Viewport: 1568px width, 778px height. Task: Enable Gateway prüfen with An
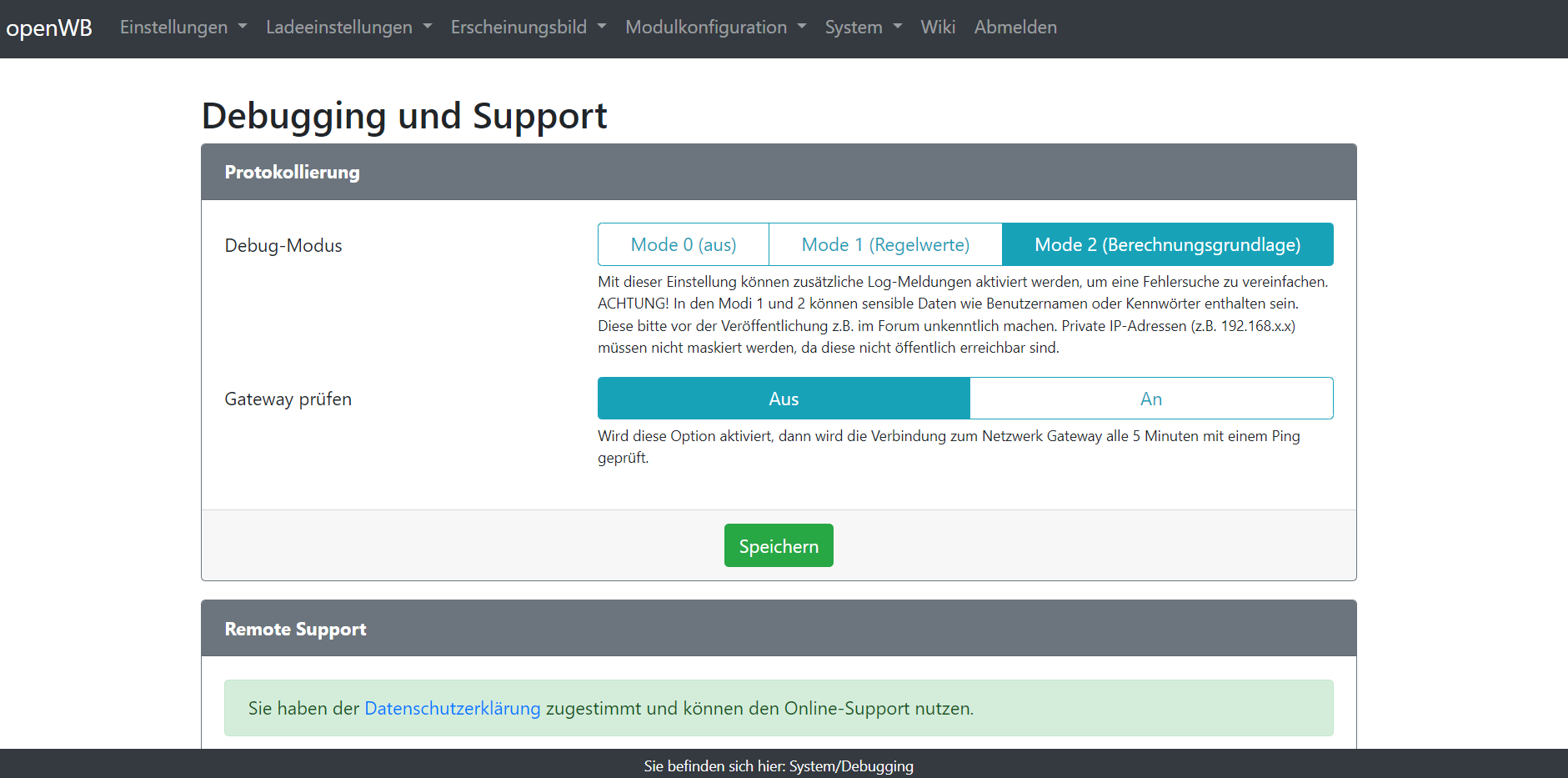1150,399
